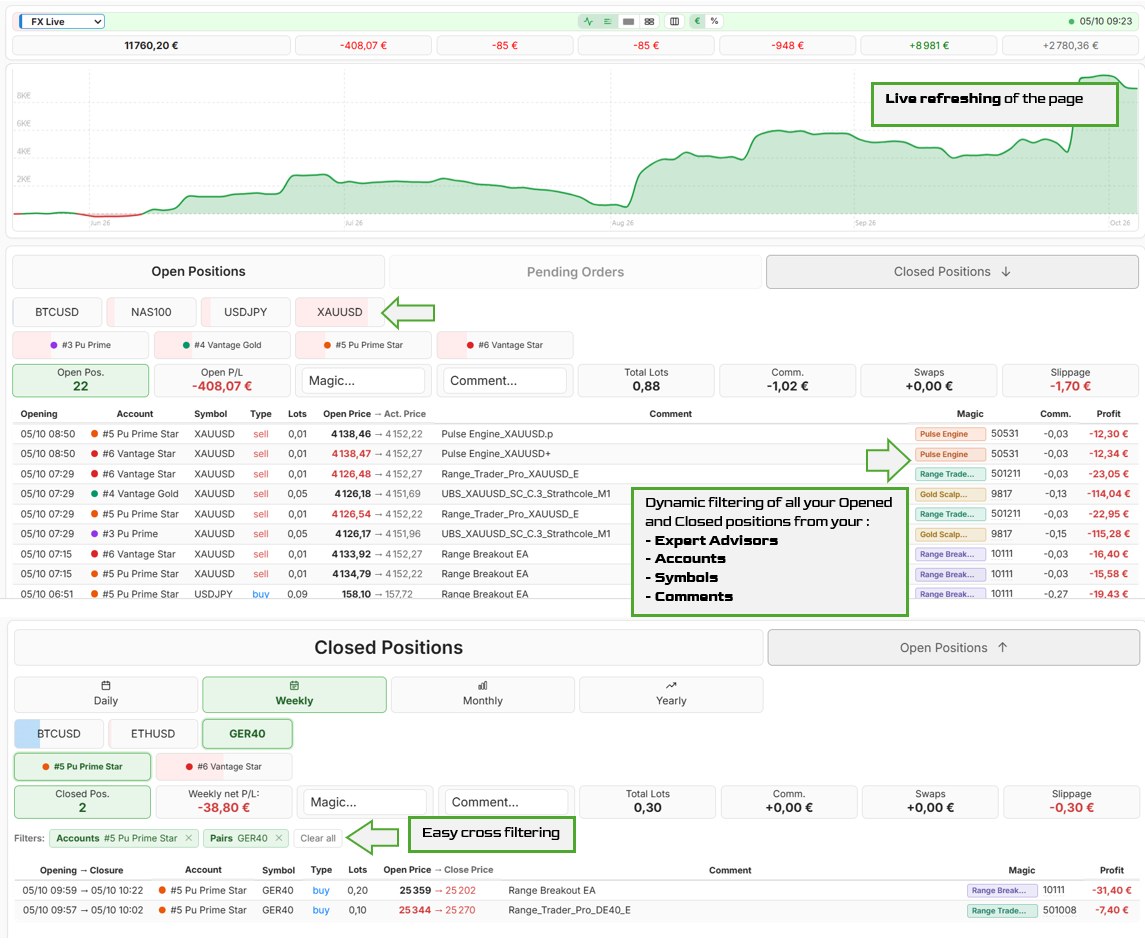Select the grid layout icon
Viewport: 1145px width, 946px height.
(x=649, y=21)
